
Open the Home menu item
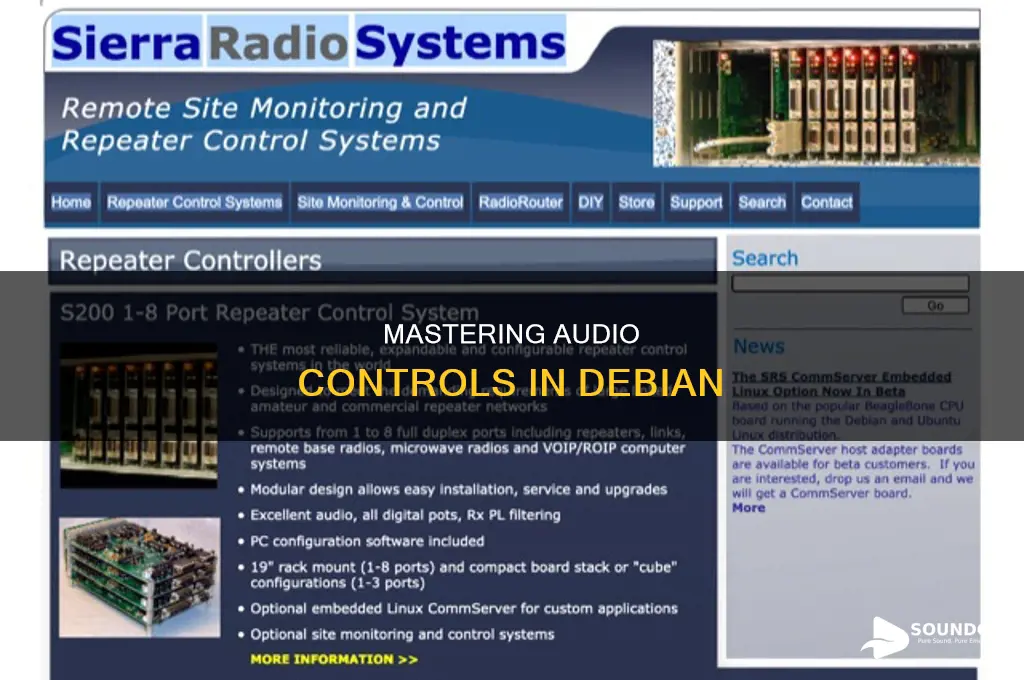(x=71, y=202)
